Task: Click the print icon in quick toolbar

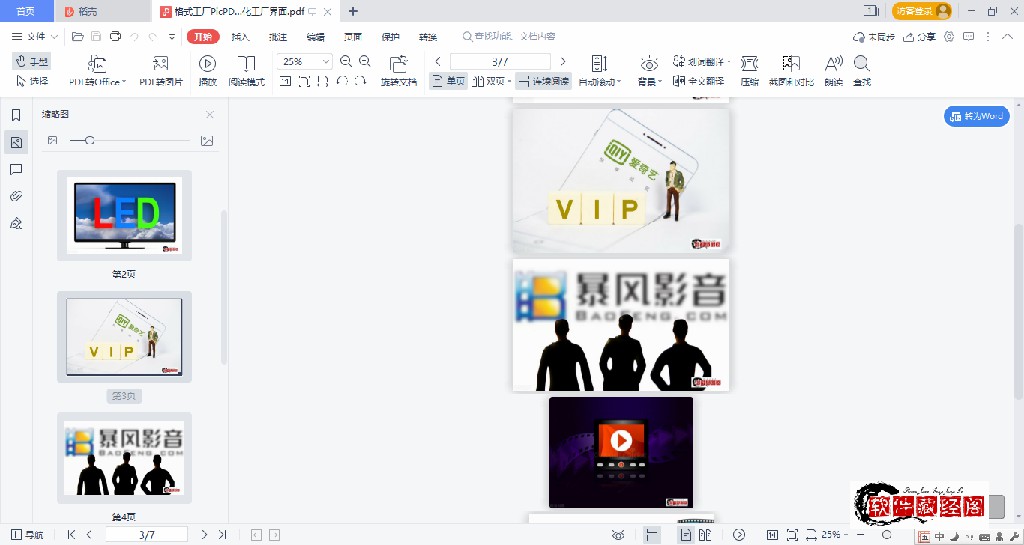Action: (x=116, y=37)
